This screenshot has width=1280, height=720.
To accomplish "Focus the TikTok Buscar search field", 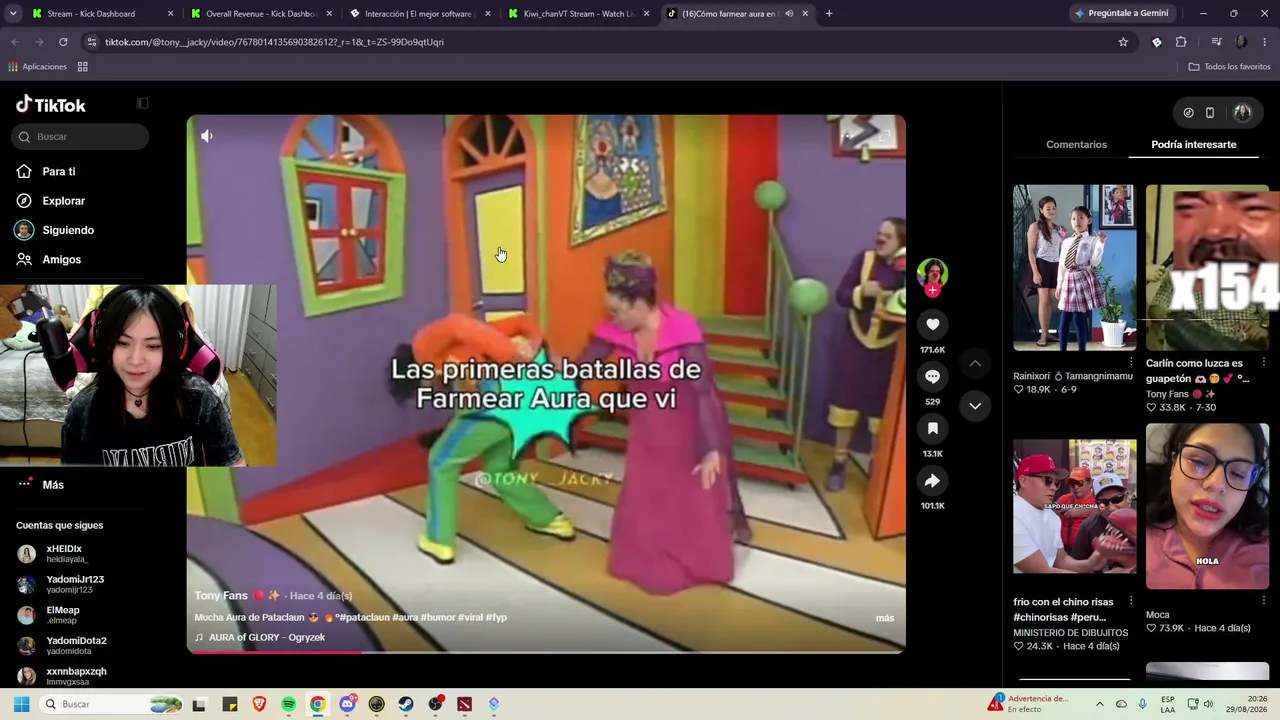I will pos(80,137).
